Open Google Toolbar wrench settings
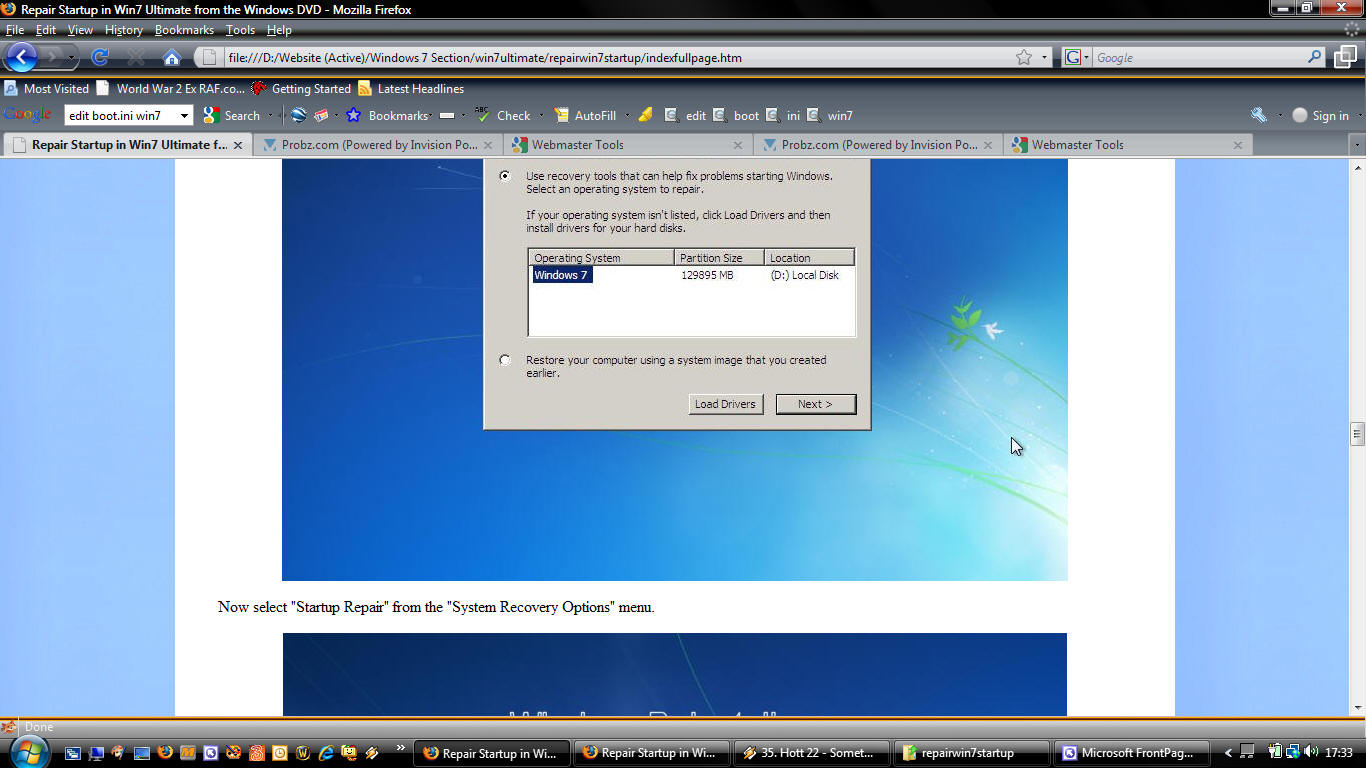Screen dimensions: 1366x768 pos(1258,115)
